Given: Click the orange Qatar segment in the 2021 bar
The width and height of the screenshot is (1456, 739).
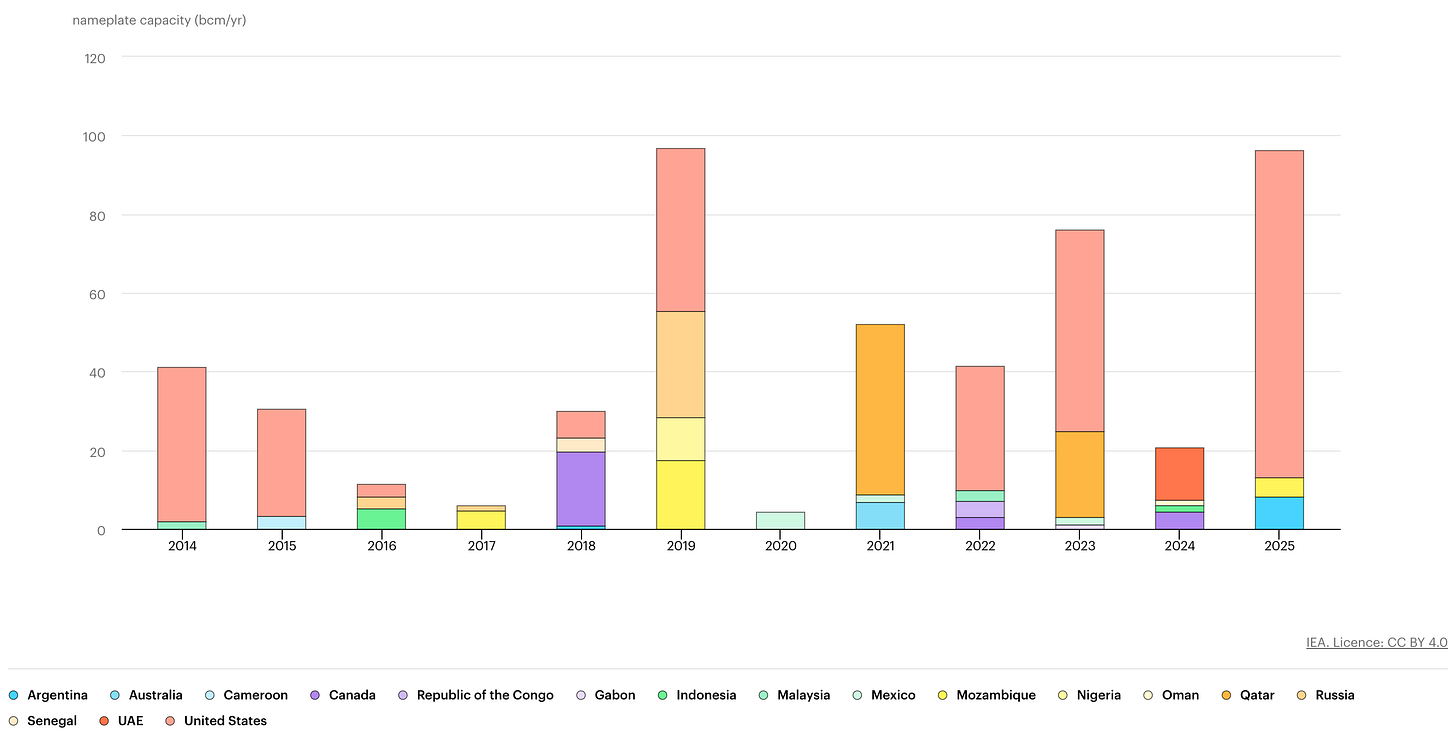Looking at the screenshot, I should 880,410.
